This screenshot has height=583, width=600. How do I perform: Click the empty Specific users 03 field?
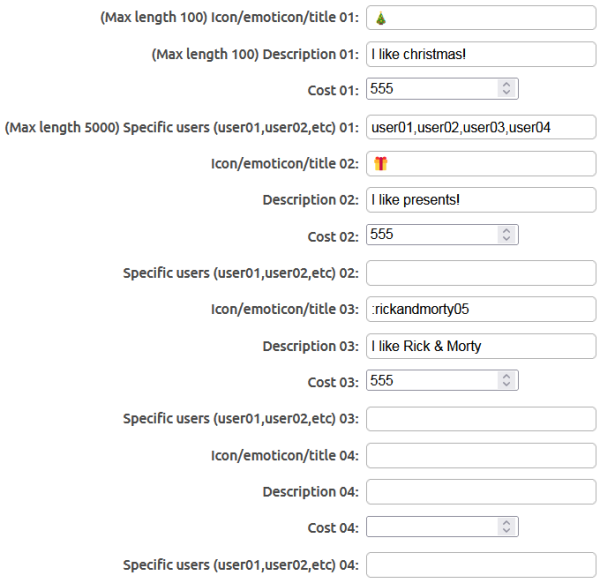click(x=481, y=418)
